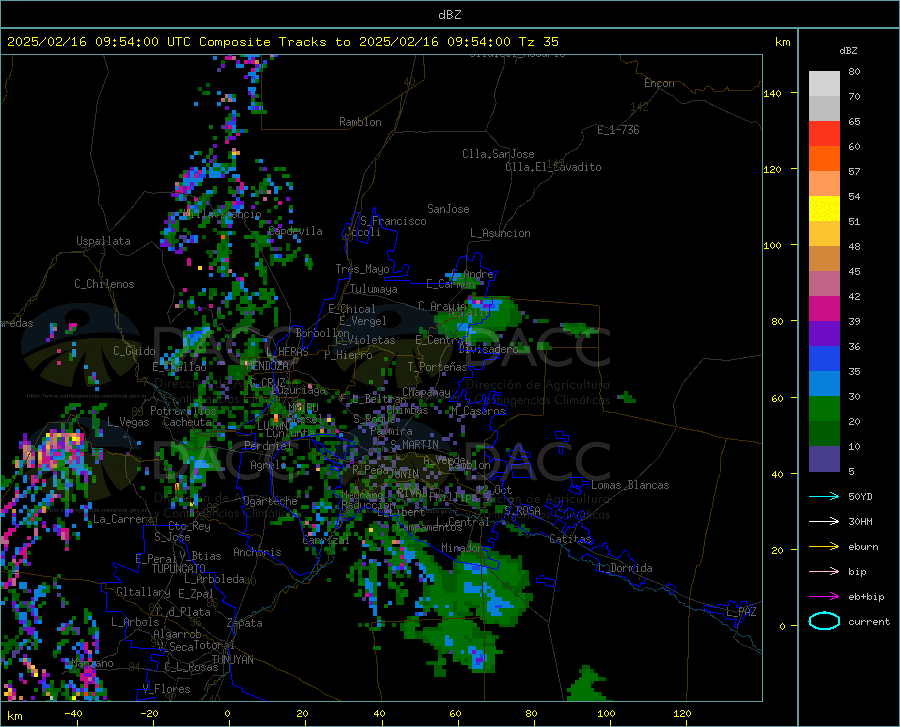Click the 'Ramblon' label near map top

tap(360, 122)
